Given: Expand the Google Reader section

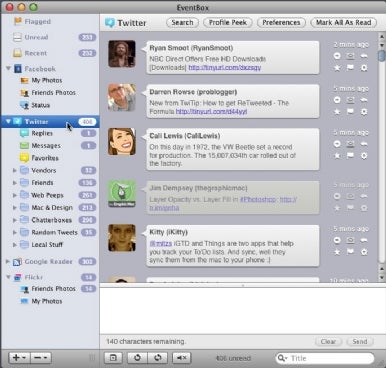Looking at the screenshot, I should [8, 261].
